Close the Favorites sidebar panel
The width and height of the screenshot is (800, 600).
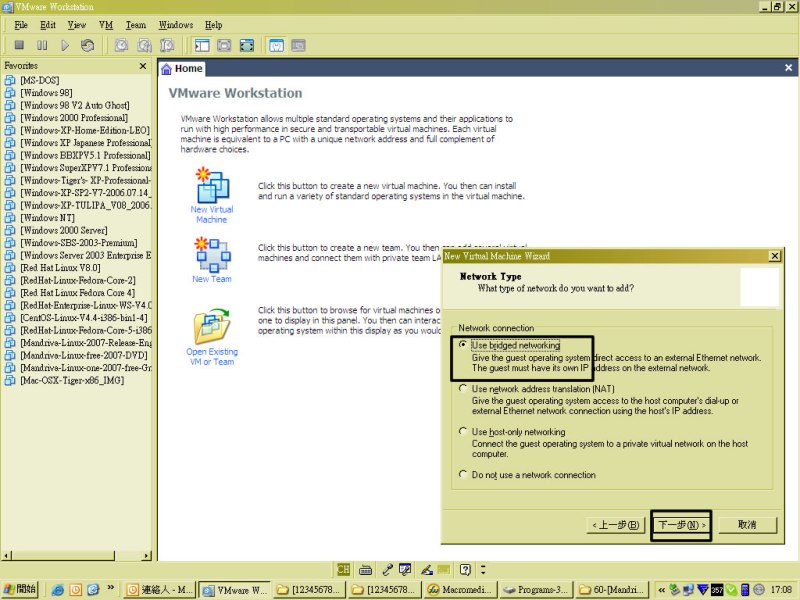143,66
